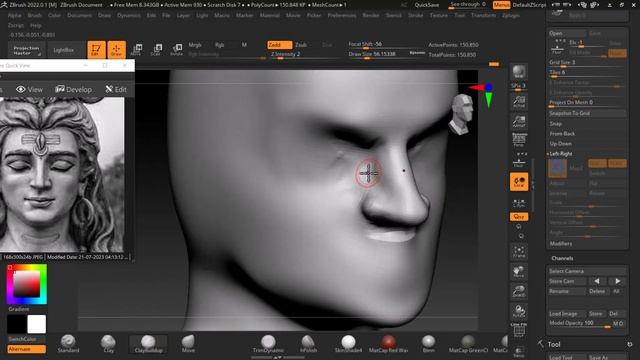This screenshot has height=360, width=640.
Task: Click the QuickSave button
Action: point(427,5)
